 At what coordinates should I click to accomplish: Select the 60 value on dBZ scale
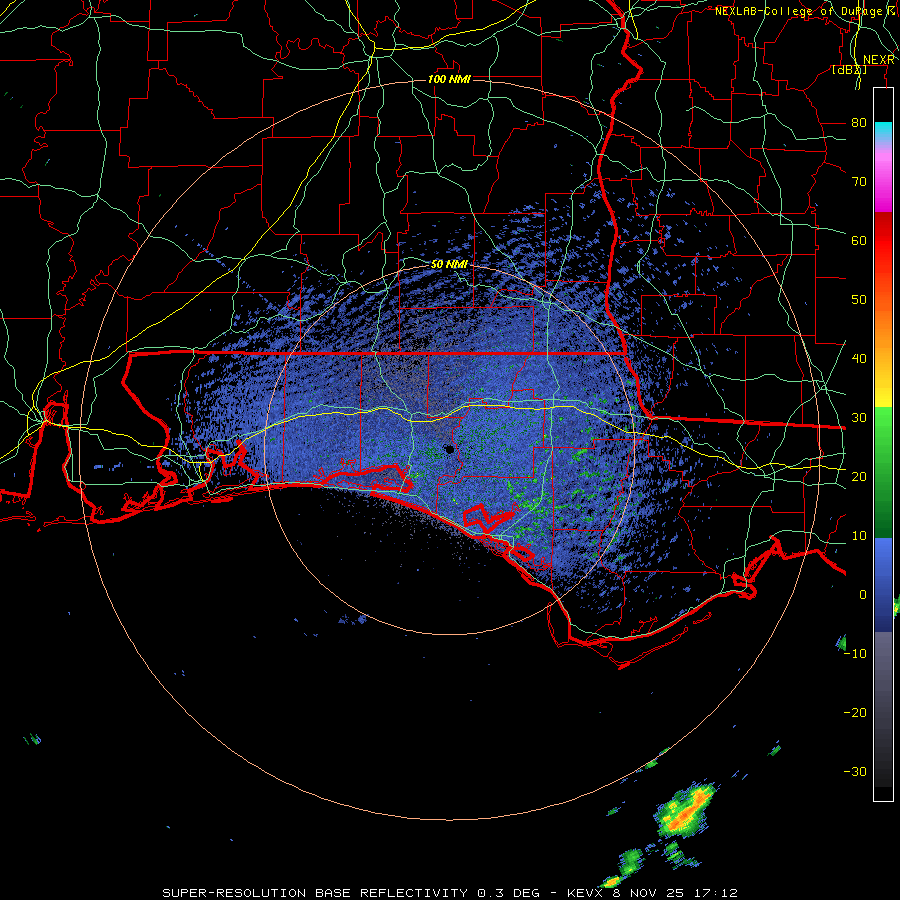click(859, 240)
